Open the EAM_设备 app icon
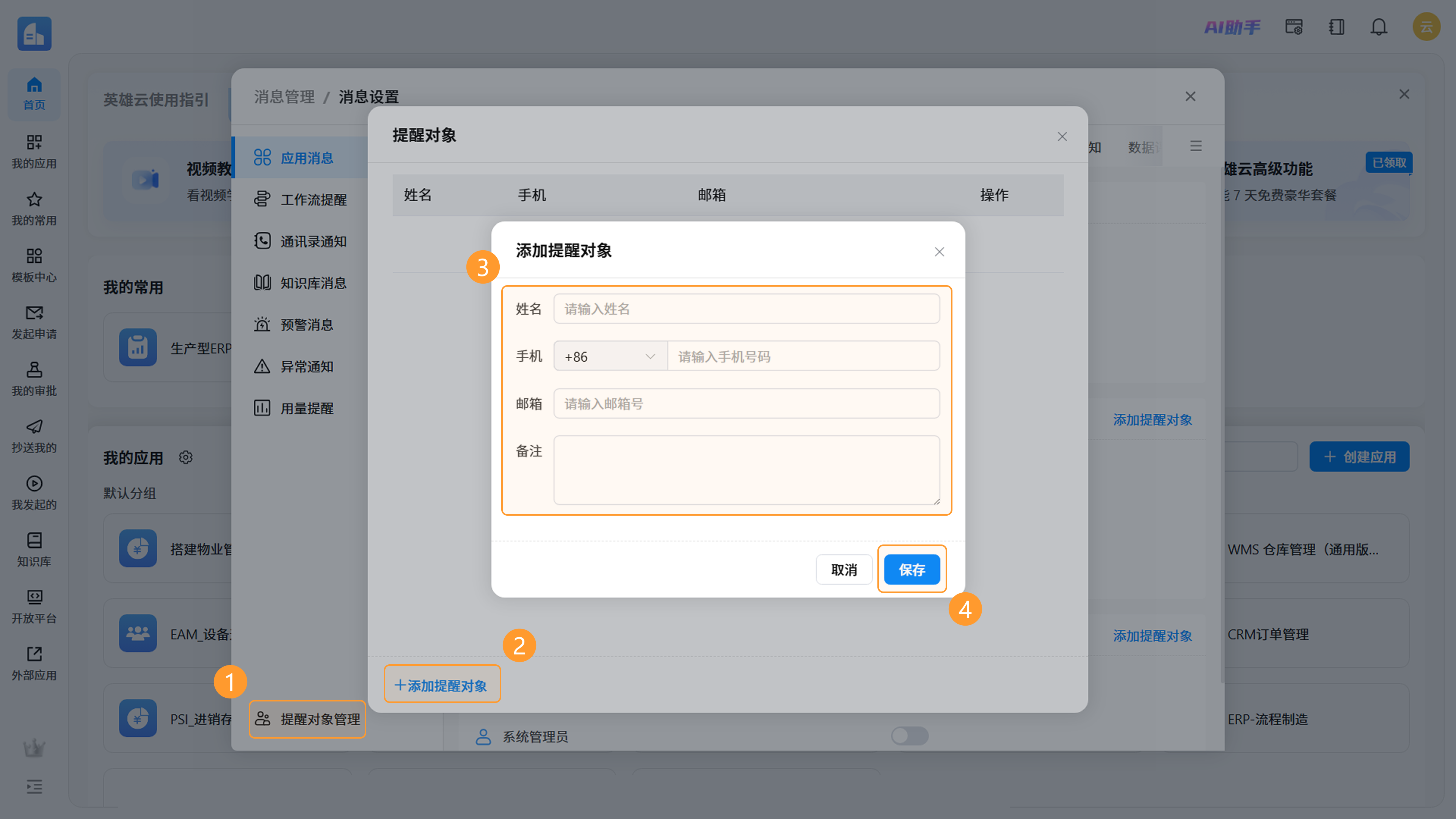1456x819 pixels. pyautogui.click(x=137, y=633)
